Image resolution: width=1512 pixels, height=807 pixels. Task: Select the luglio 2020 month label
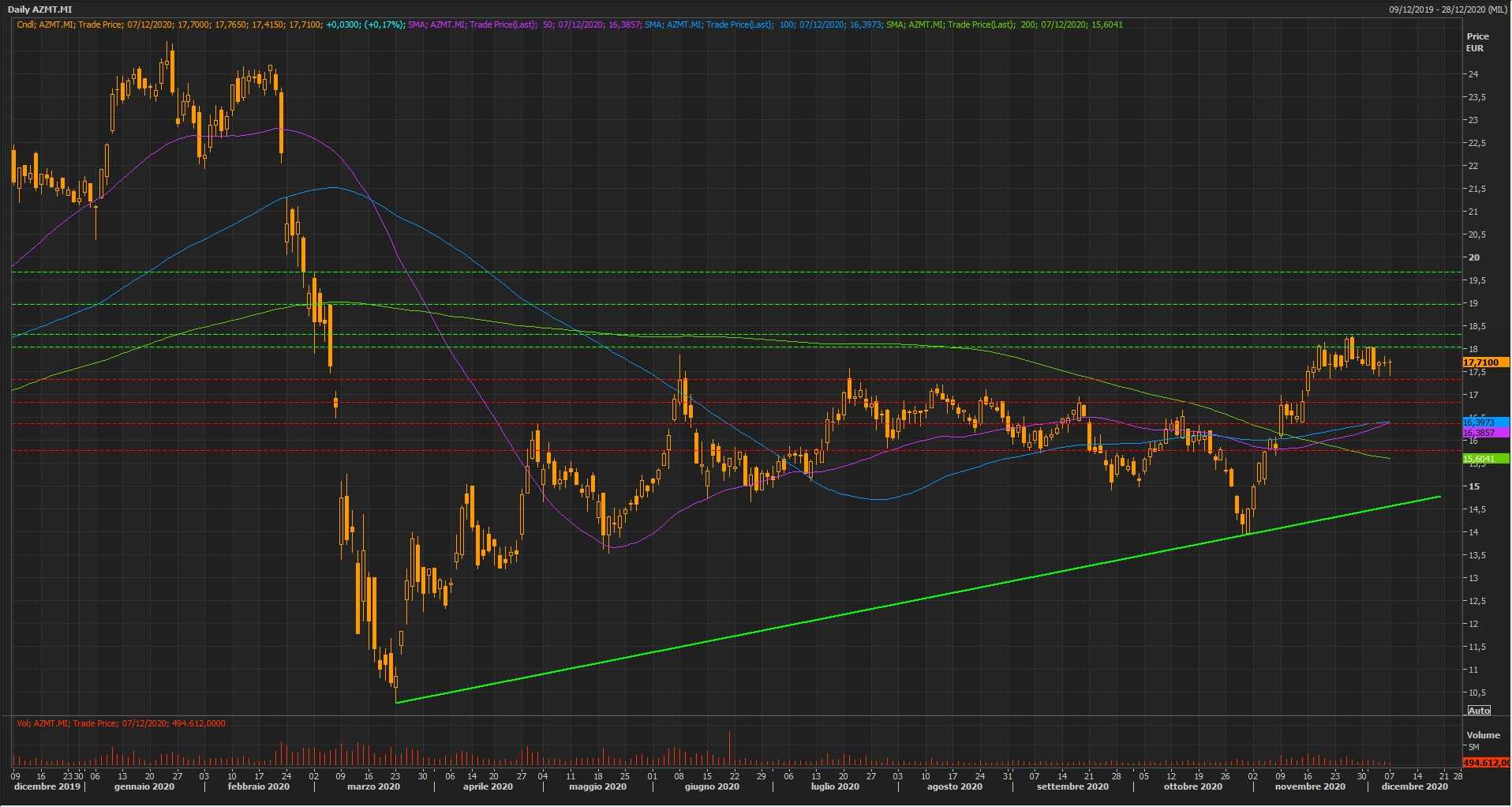click(x=835, y=786)
